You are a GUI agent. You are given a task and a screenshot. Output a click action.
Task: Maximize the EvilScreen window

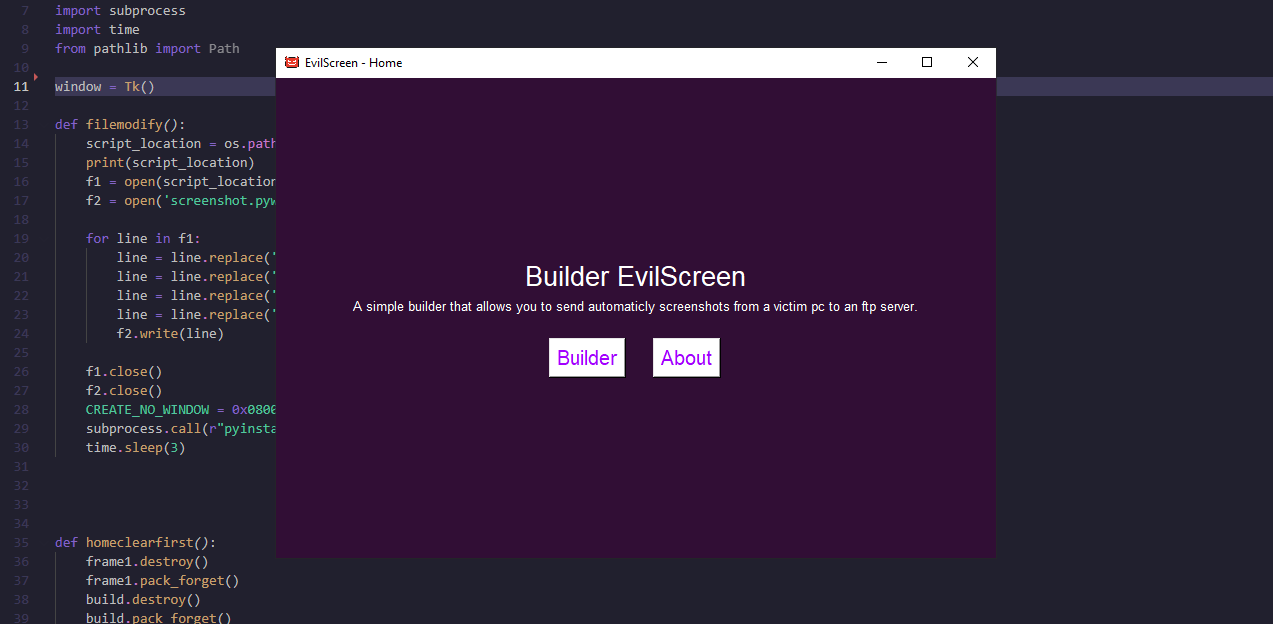(926, 61)
